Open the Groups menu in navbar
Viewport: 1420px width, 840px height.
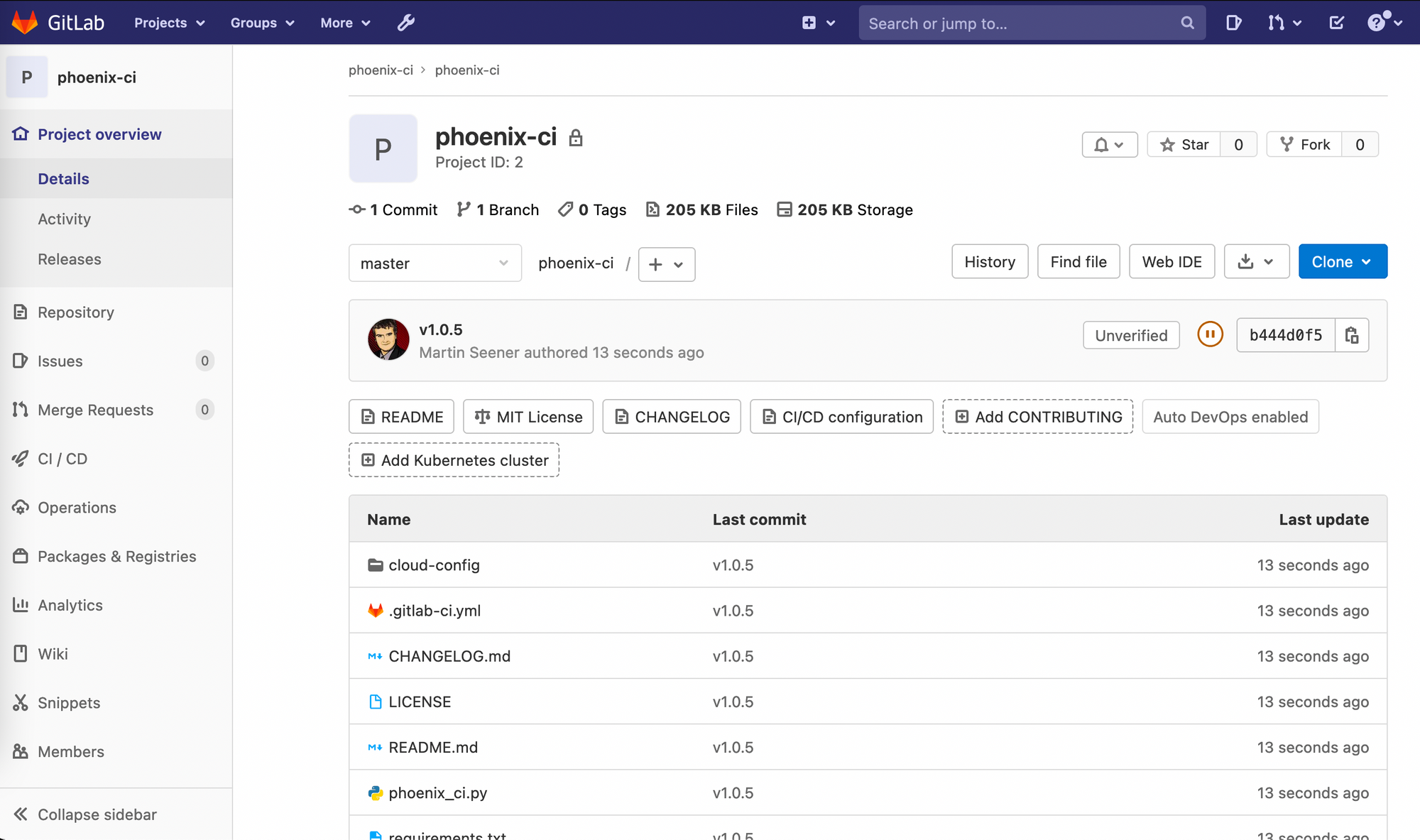[x=262, y=23]
